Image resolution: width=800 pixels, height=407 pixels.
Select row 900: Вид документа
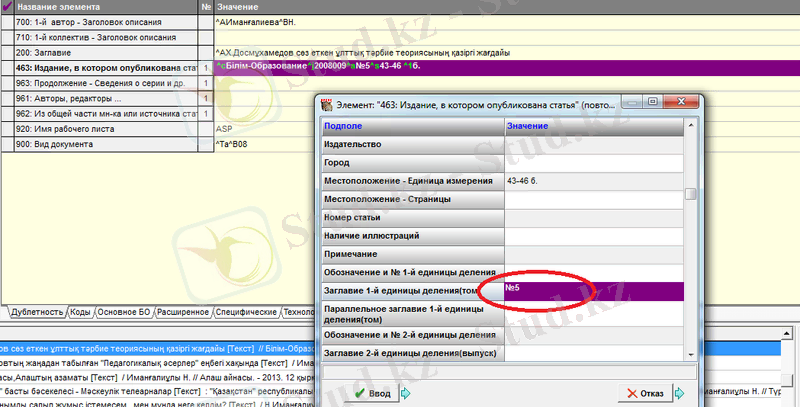click(106, 144)
